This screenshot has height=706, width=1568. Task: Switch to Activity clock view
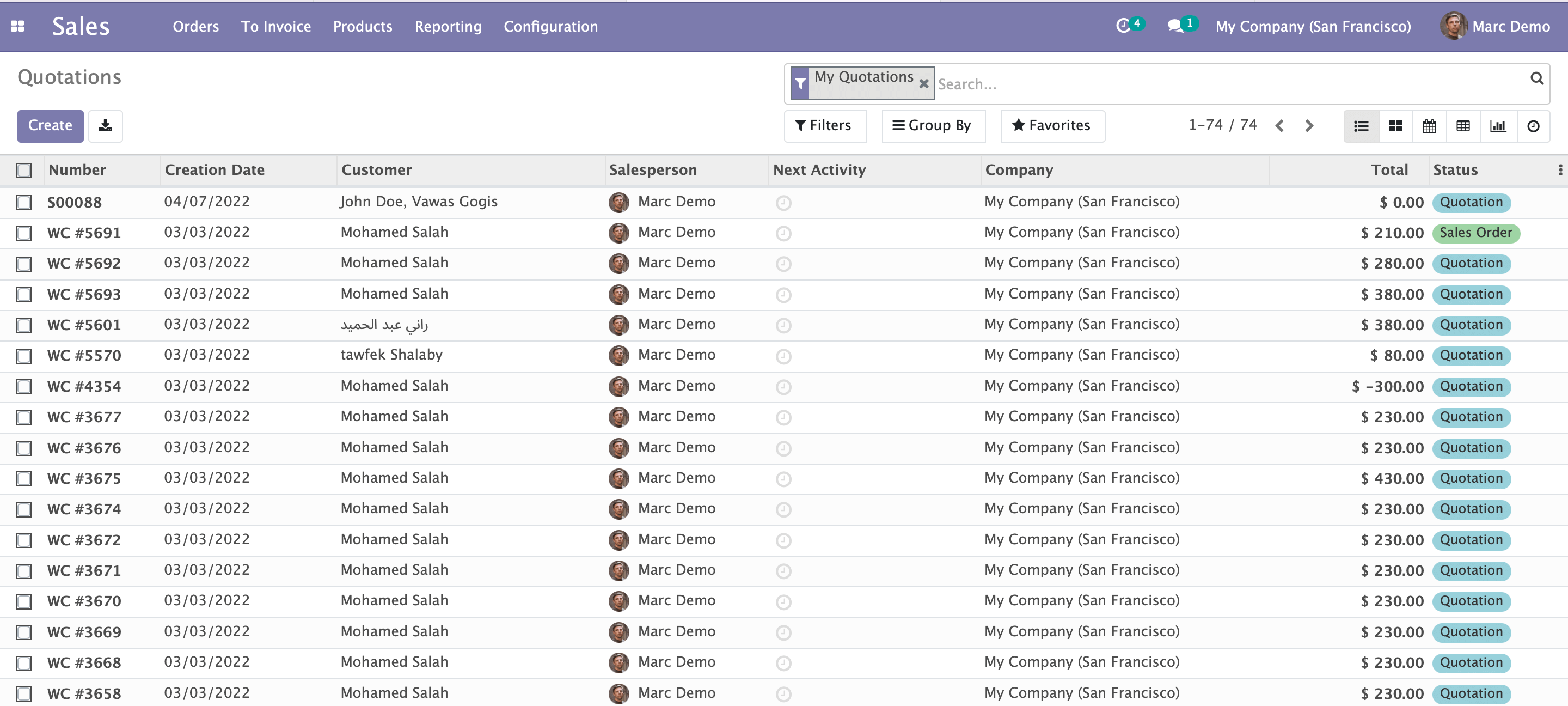pyautogui.click(x=1533, y=126)
